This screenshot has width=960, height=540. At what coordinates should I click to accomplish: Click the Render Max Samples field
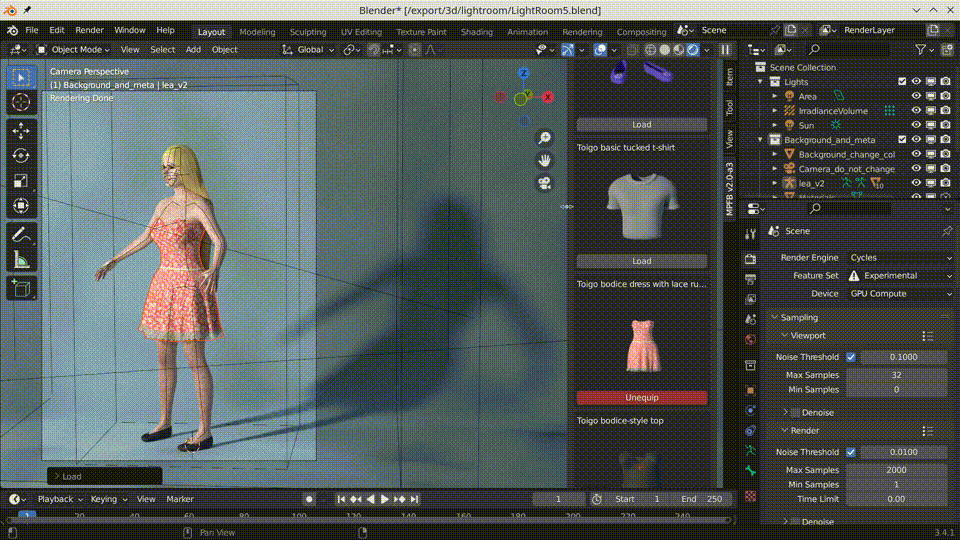tap(896, 470)
